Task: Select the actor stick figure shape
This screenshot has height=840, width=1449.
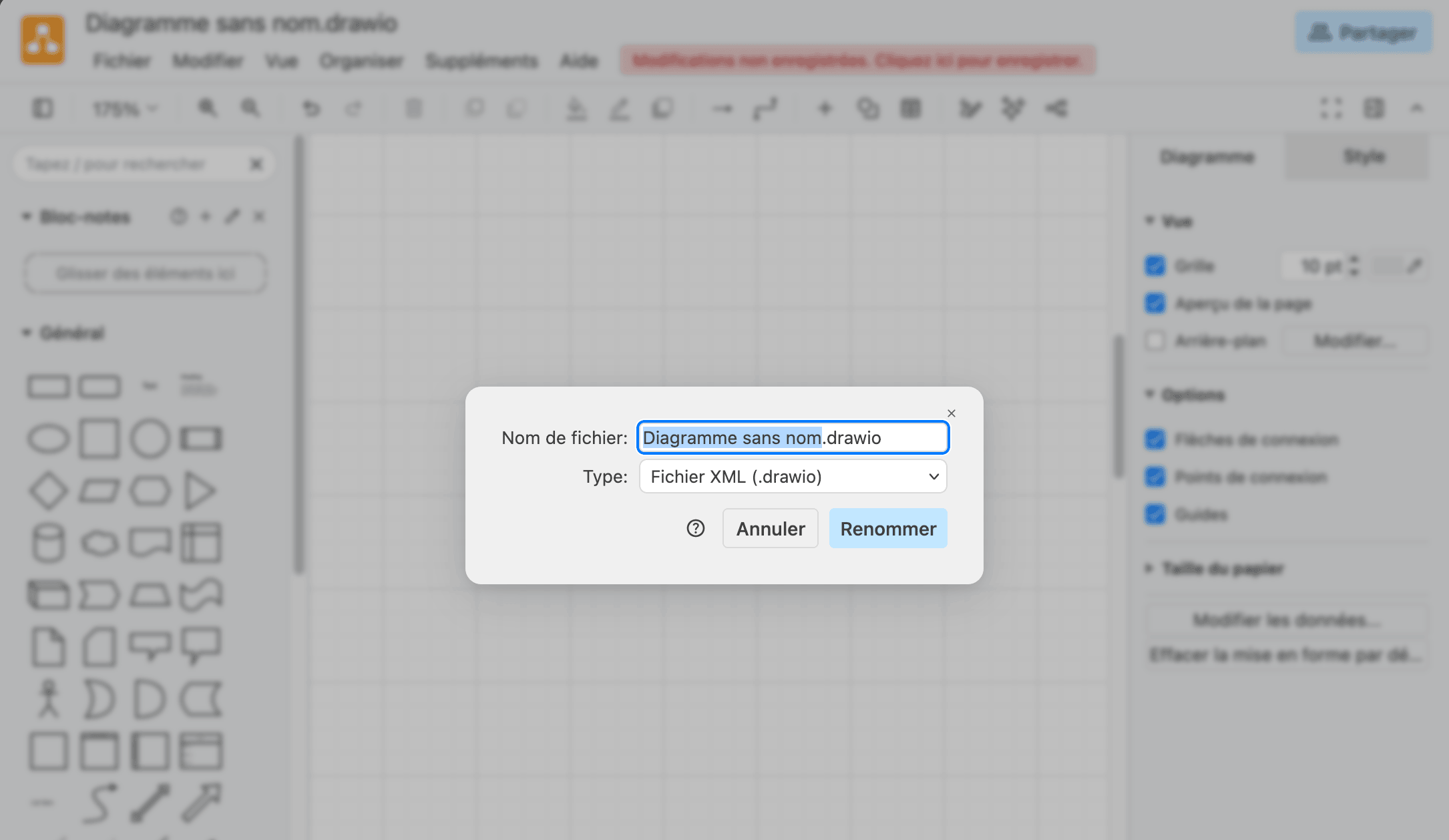Action: [48, 698]
